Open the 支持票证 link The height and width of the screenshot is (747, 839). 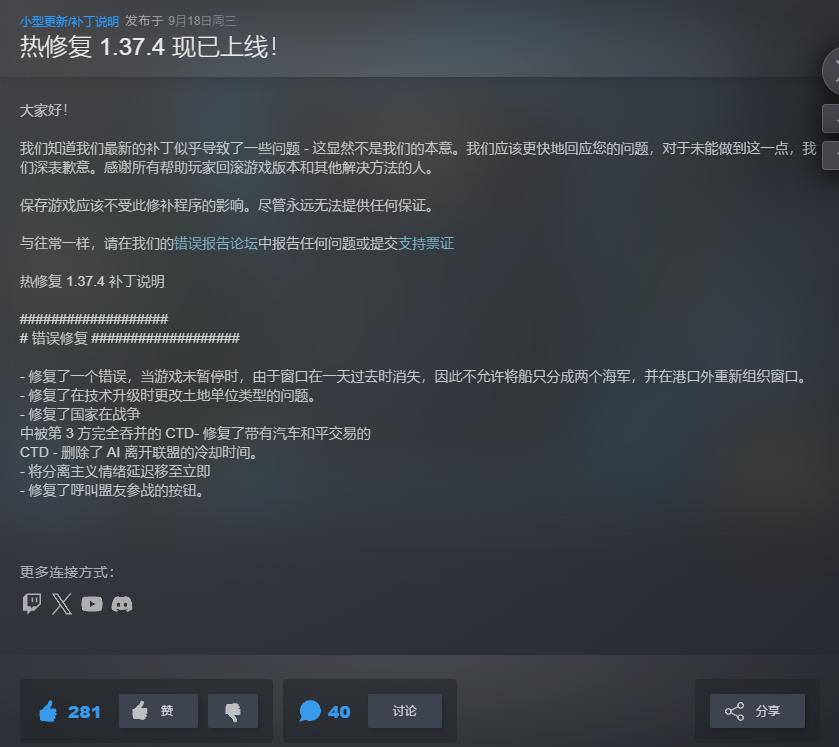(426, 243)
